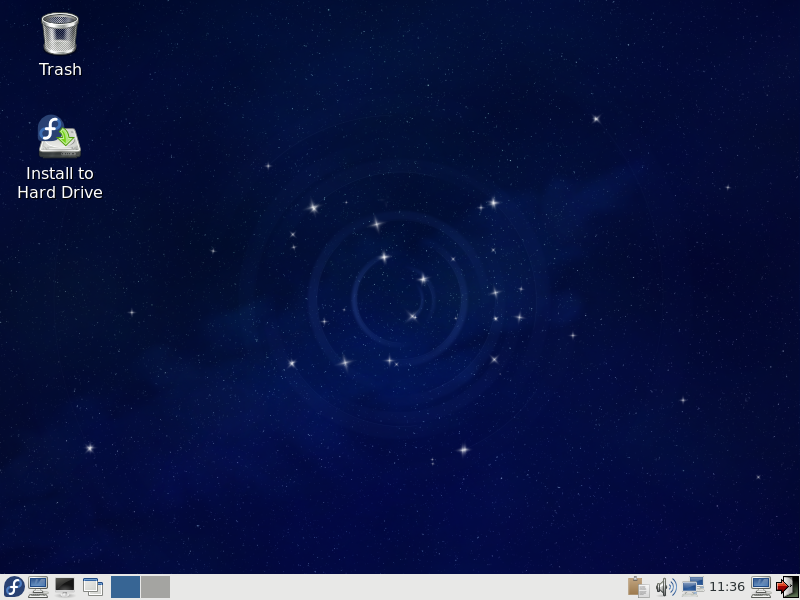The width and height of the screenshot is (800, 600).
Task: Launch the file manager from the panel
Action: tap(39, 587)
